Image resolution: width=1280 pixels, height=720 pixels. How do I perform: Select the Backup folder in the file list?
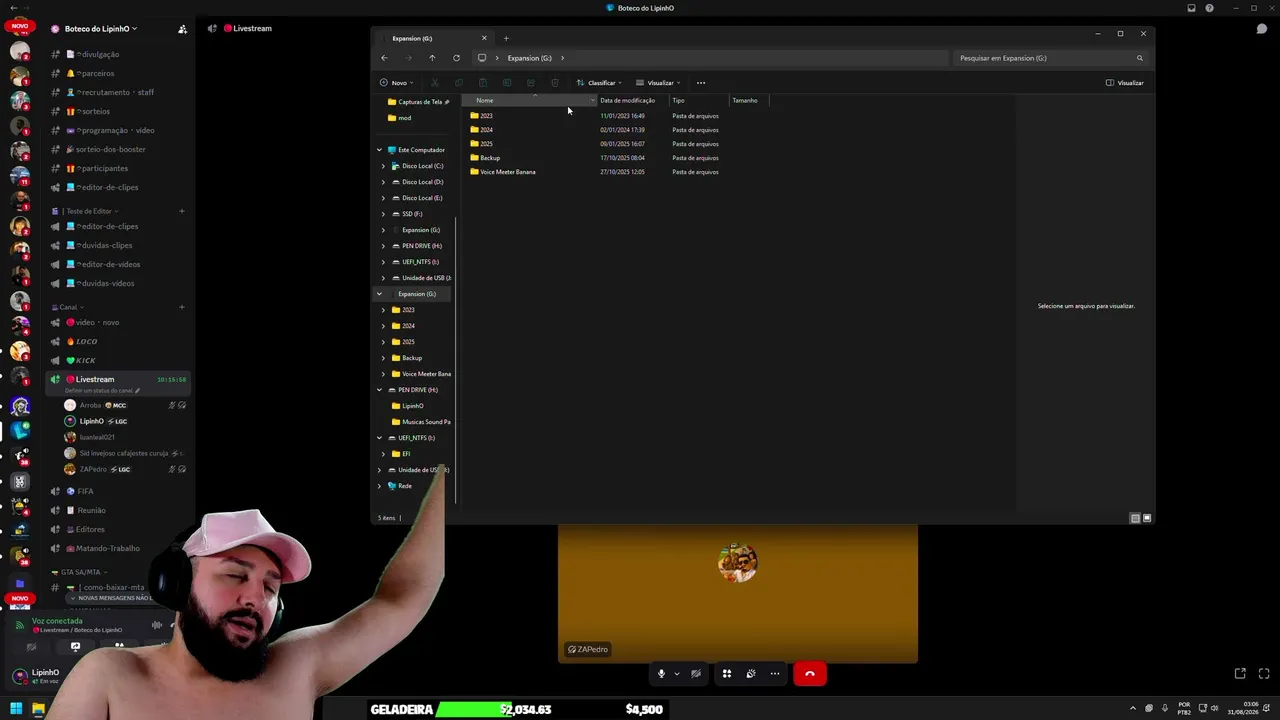490,158
